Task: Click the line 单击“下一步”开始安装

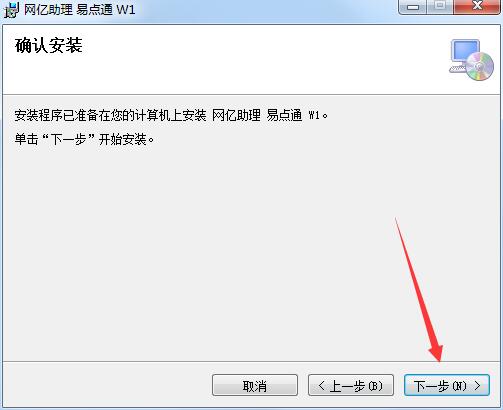Action: tap(84, 139)
